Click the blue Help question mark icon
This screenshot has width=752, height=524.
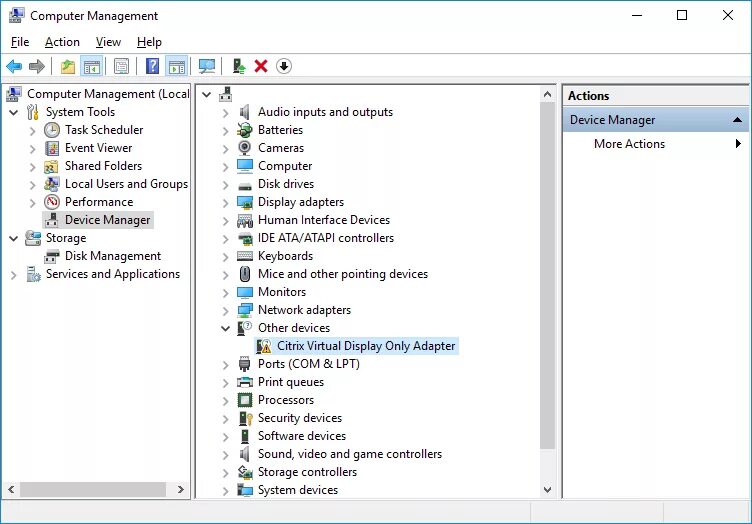coord(153,66)
